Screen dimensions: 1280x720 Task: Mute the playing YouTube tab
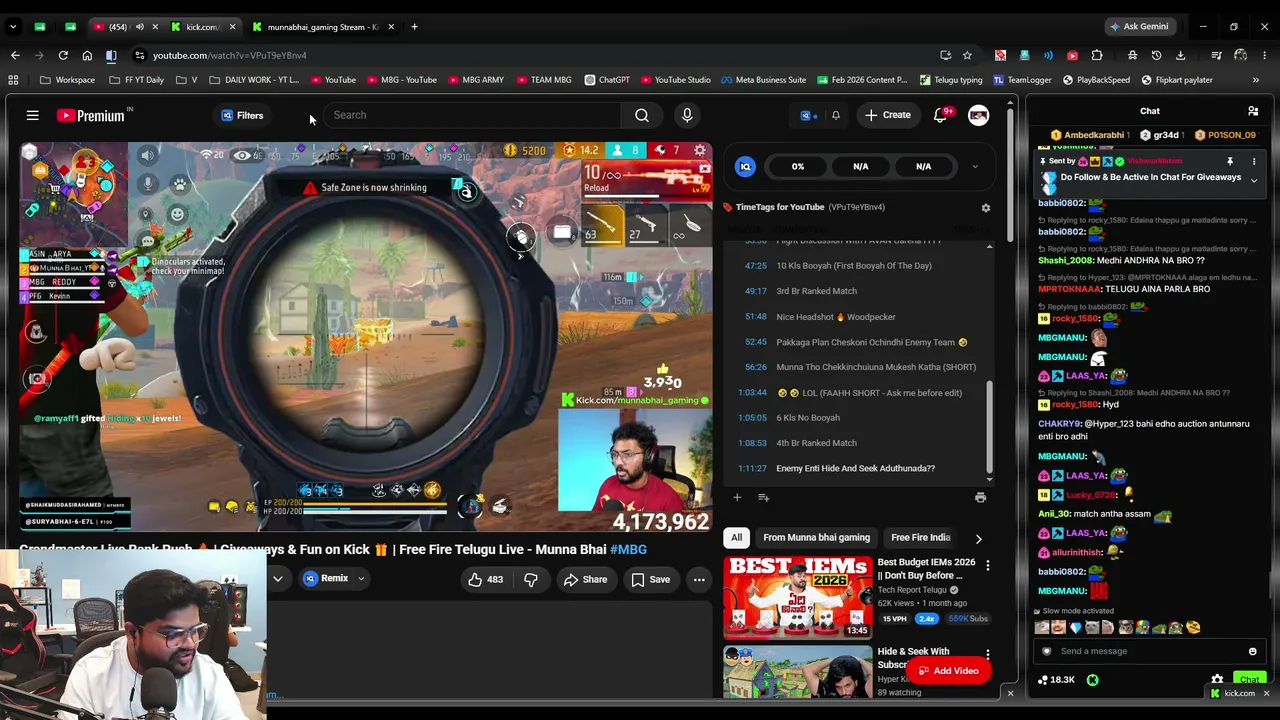click(139, 27)
